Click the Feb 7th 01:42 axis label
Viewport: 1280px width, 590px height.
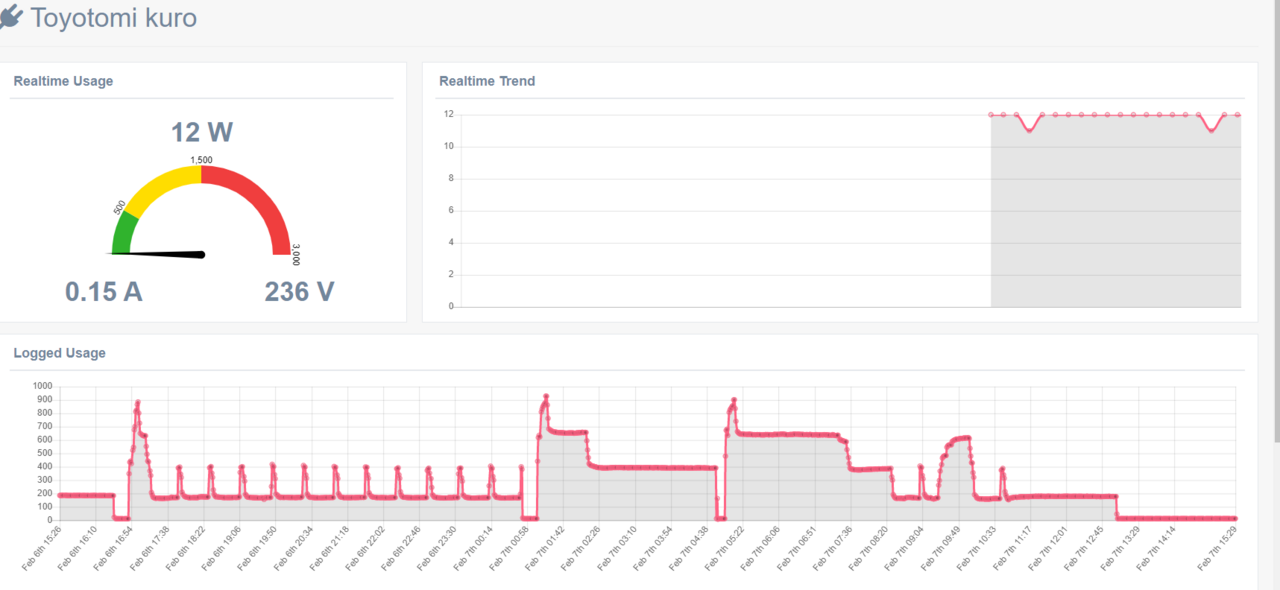pyautogui.click(x=544, y=549)
